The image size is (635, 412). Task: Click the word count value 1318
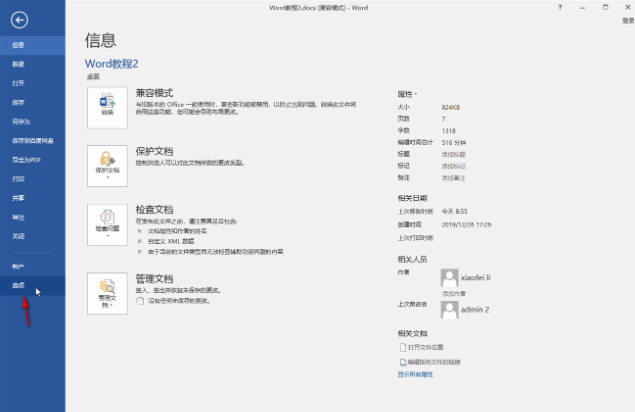(x=449, y=131)
